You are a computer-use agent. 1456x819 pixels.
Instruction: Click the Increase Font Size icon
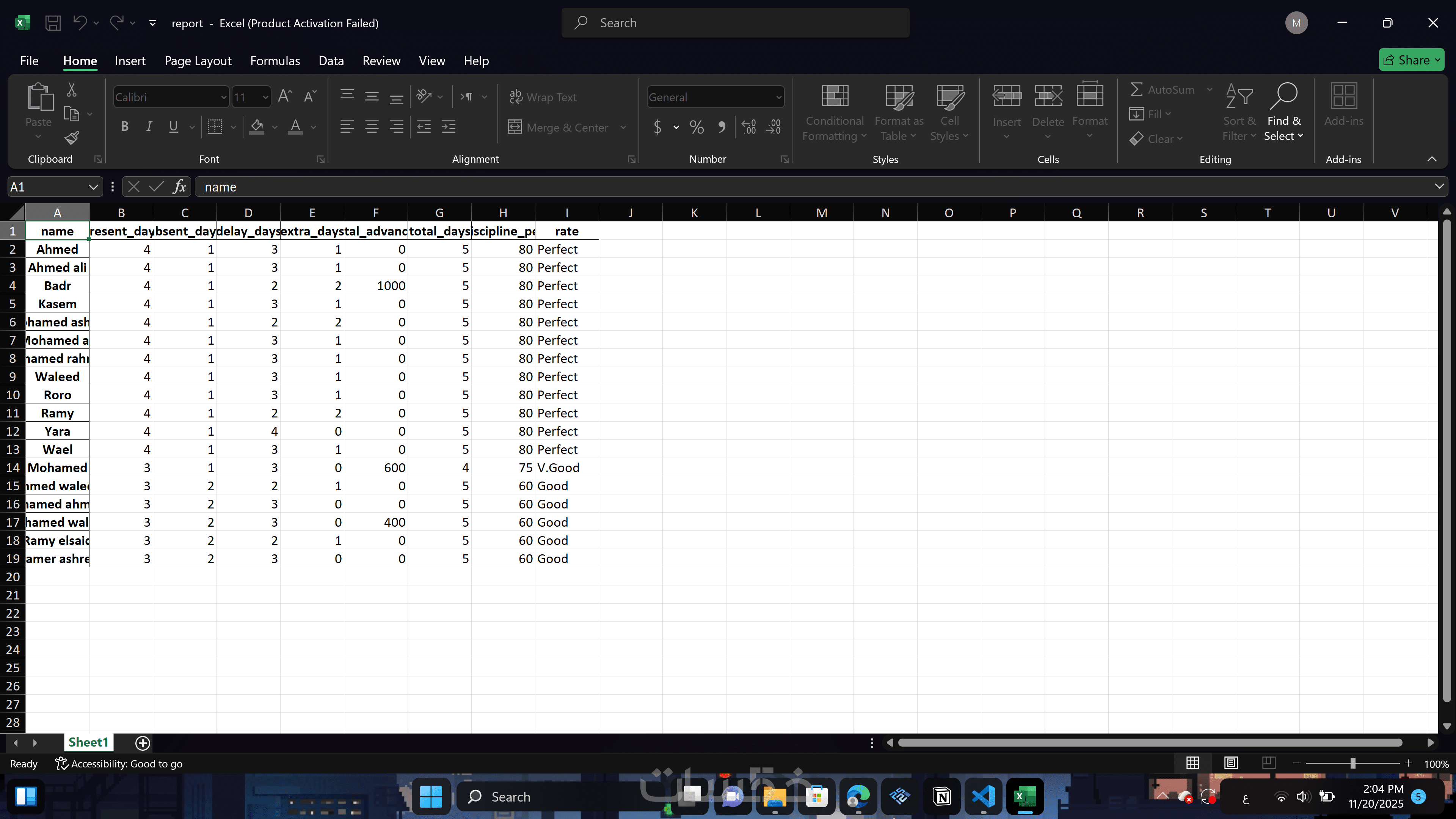pyautogui.click(x=284, y=97)
